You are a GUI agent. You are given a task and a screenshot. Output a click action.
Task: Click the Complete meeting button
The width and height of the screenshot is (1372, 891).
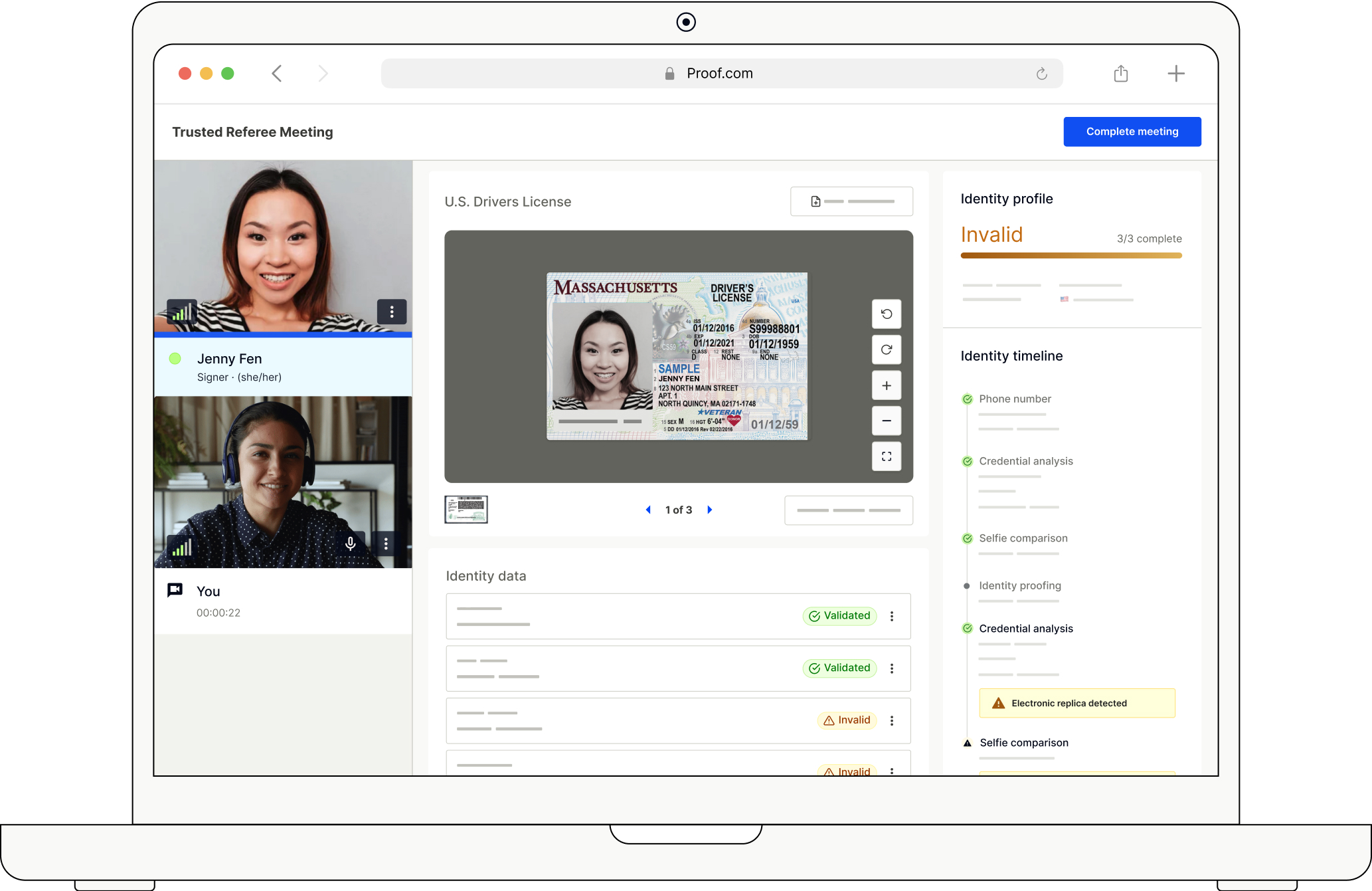pyautogui.click(x=1132, y=132)
